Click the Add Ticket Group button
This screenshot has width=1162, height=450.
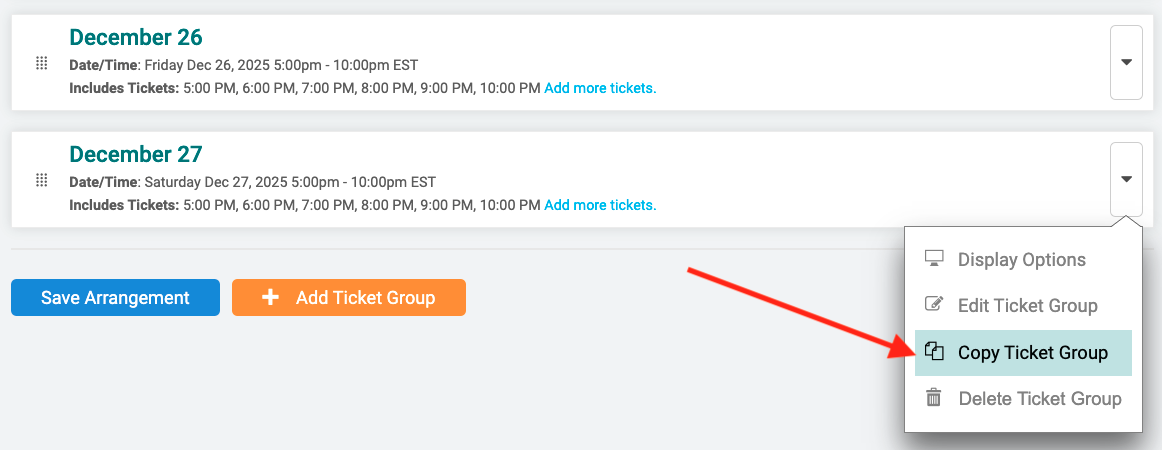click(349, 297)
